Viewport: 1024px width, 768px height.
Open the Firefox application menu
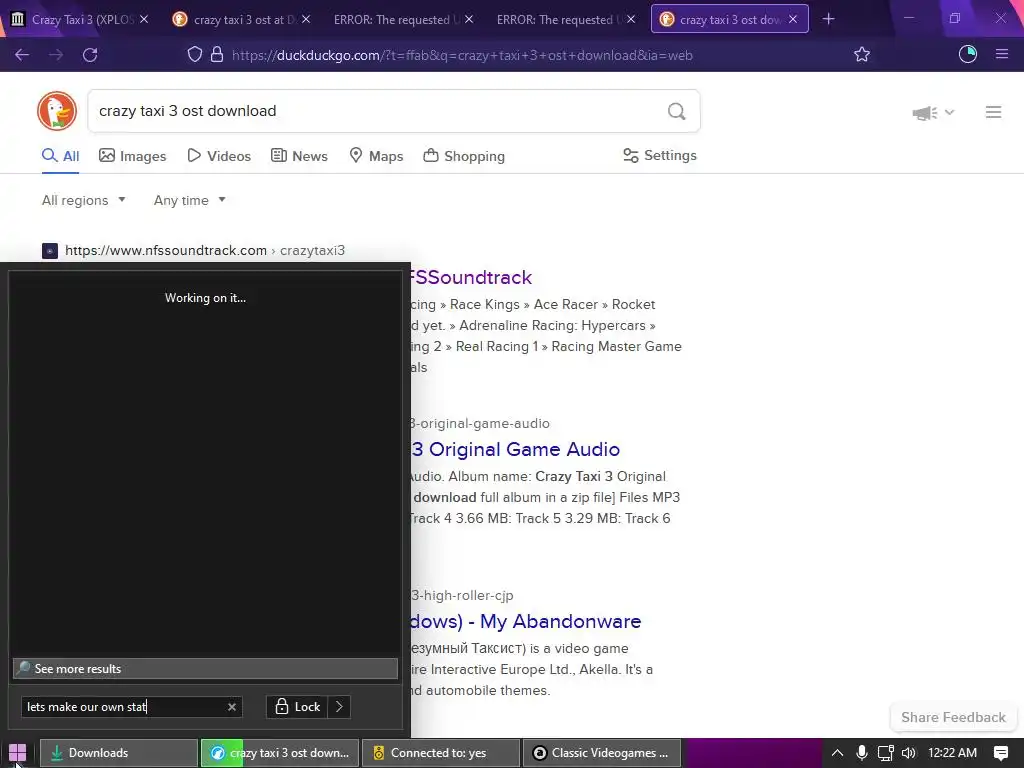pos(1002,55)
